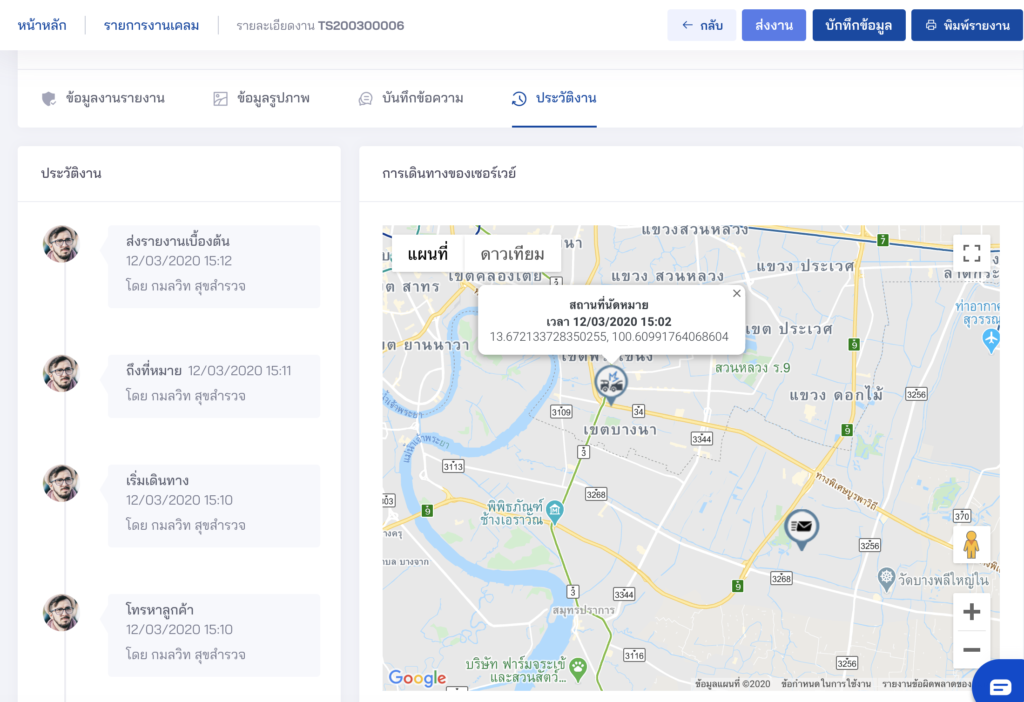Click avatar on ส่งรายงานเบื้องต้น entry

(x=61, y=244)
